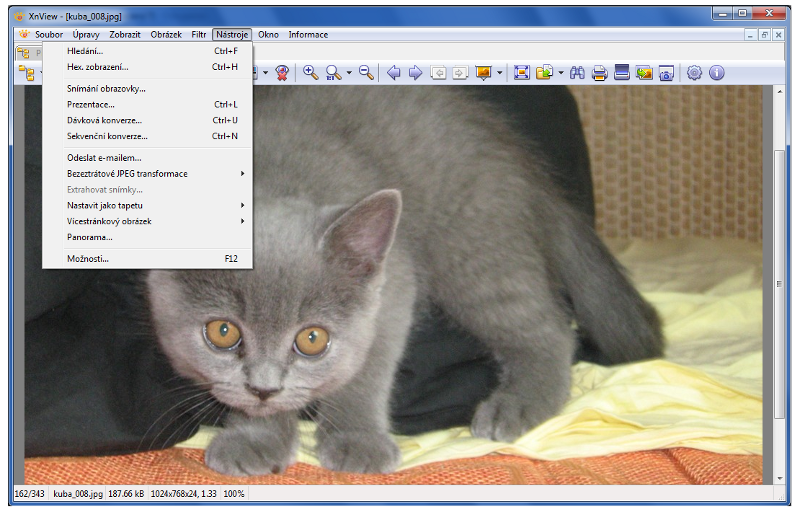Click the binoculars search icon
800x512 pixels.
577,72
